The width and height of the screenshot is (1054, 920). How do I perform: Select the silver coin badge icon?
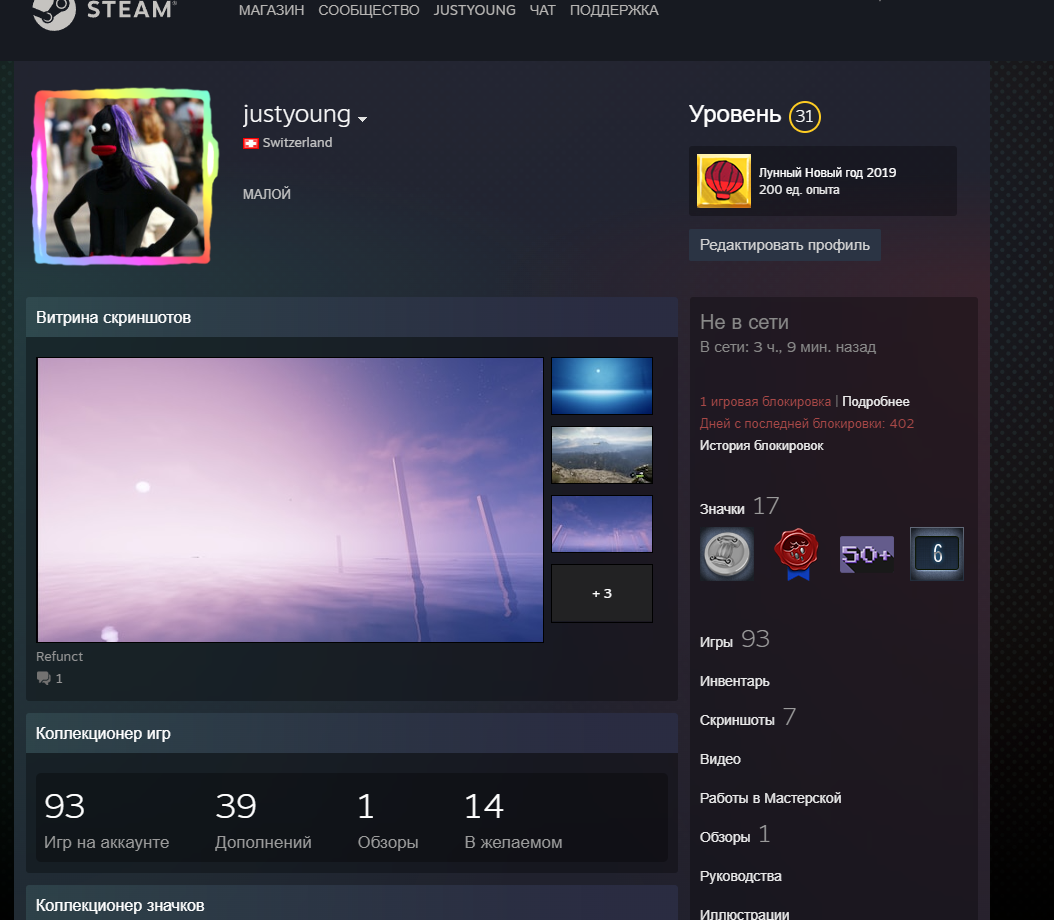click(726, 554)
